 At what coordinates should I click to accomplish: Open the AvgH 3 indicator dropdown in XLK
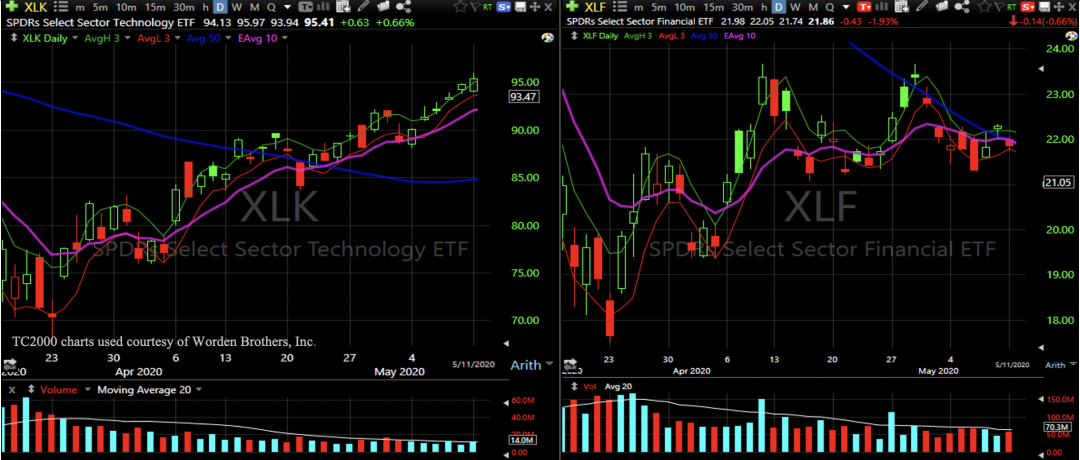(127, 38)
